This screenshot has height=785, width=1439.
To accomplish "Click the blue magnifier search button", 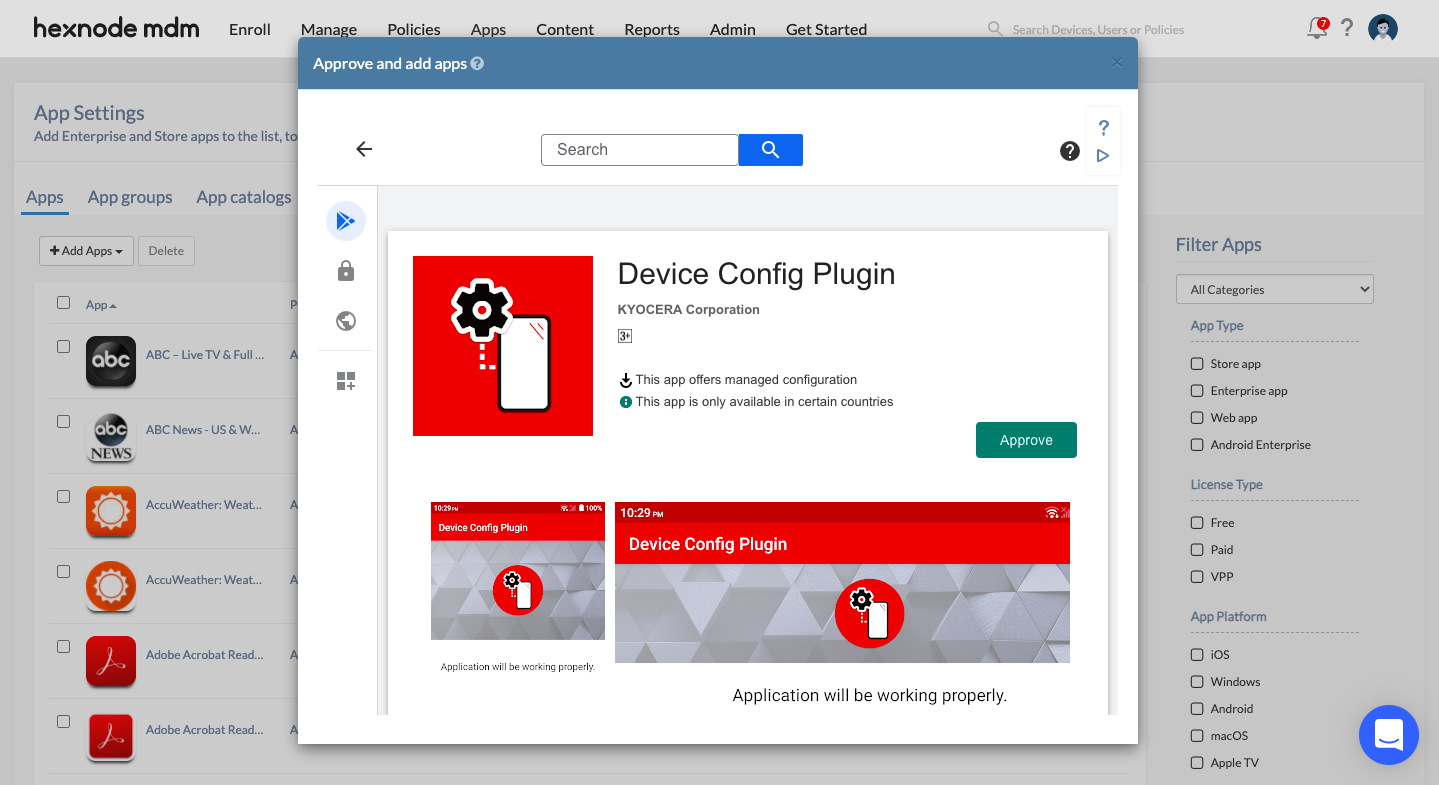I will [x=770, y=149].
